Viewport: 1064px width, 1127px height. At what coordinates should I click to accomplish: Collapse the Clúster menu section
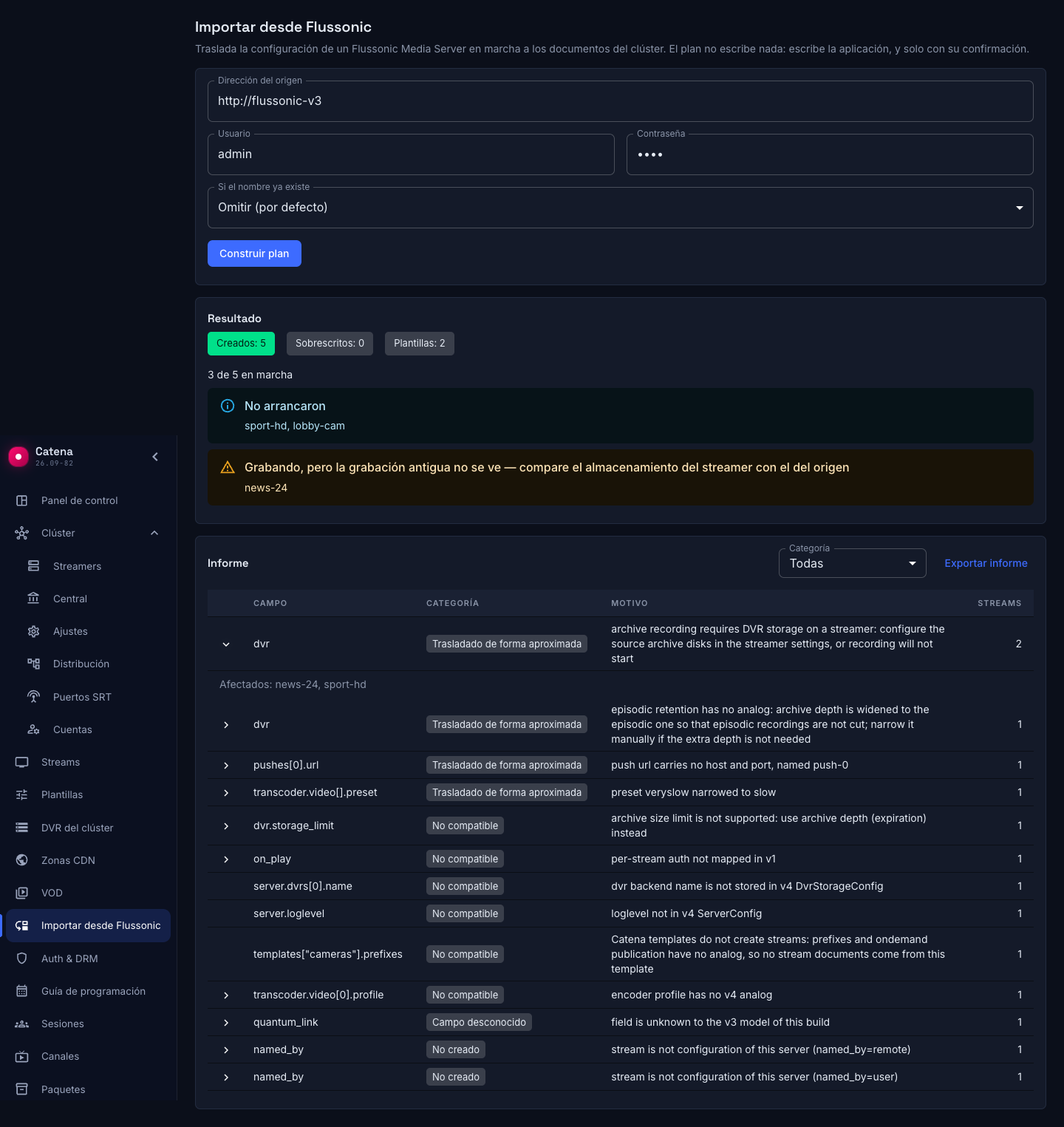click(154, 533)
